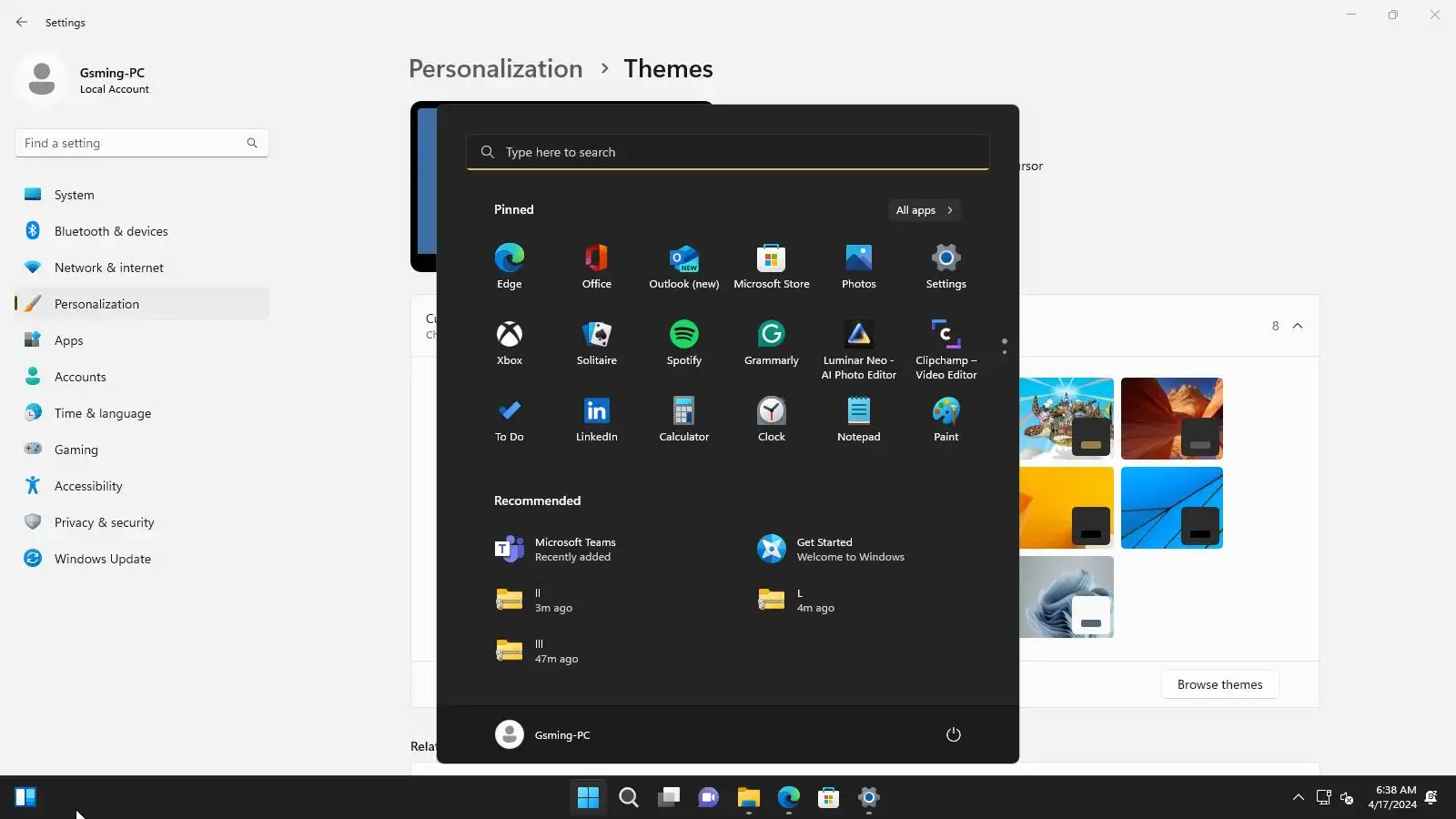The height and width of the screenshot is (819, 1456).
Task: Open the All apps list
Action: (x=925, y=210)
